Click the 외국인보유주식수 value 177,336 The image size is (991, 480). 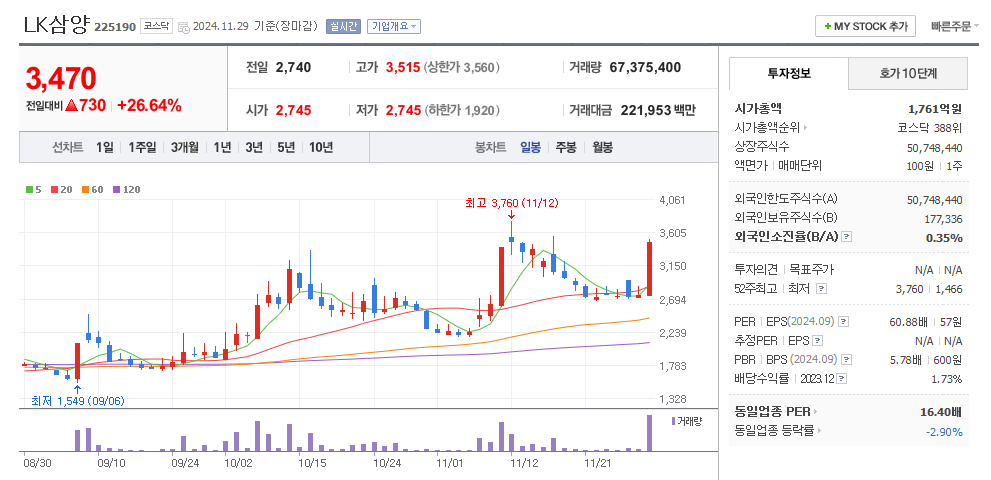pyautogui.click(x=942, y=219)
